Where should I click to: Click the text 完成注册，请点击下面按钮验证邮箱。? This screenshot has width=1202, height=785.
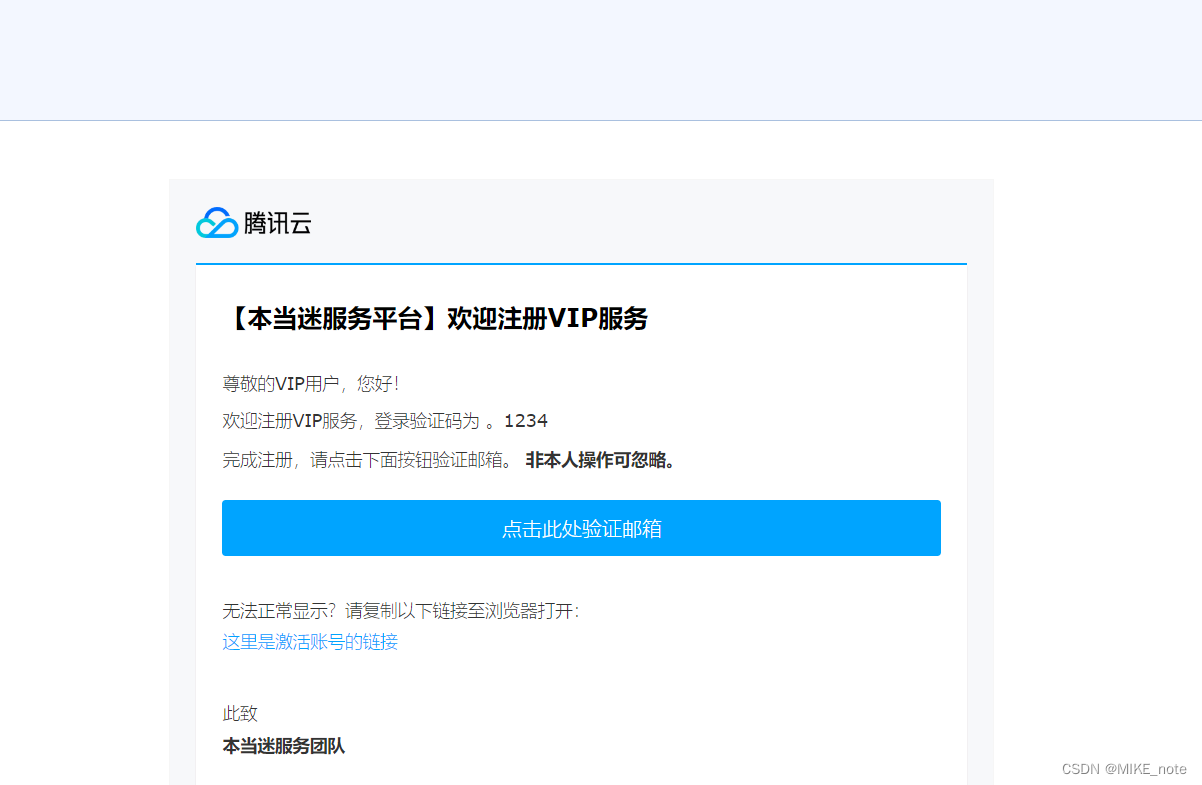tap(369, 461)
